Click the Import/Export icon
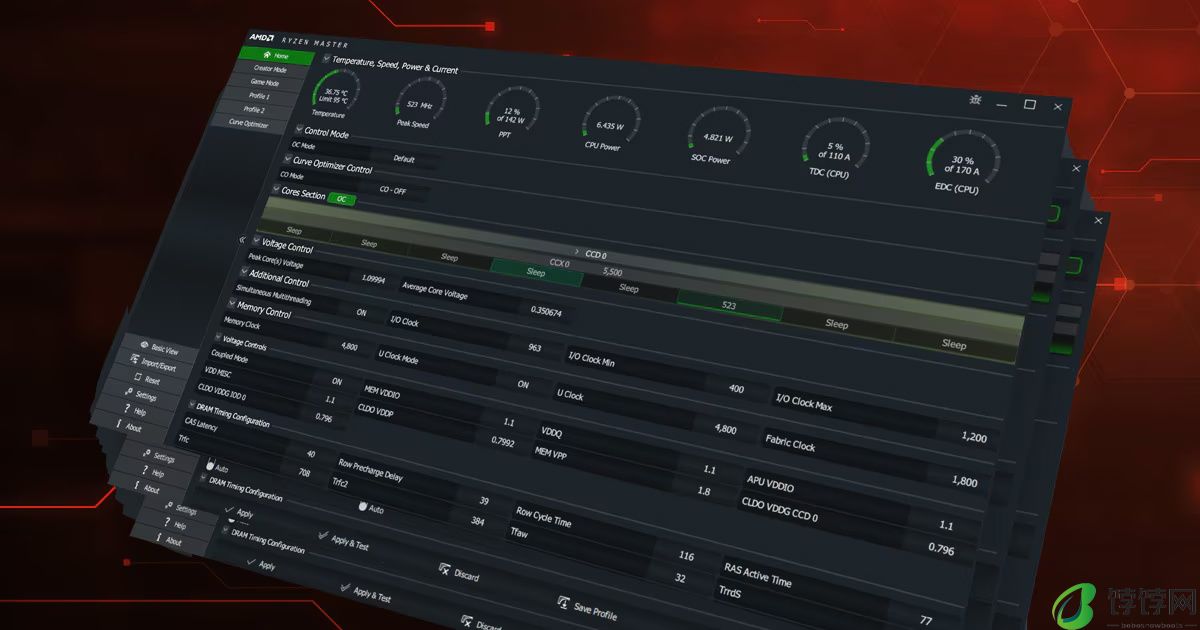This screenshot has width=1200, height=630. [135, 359]
